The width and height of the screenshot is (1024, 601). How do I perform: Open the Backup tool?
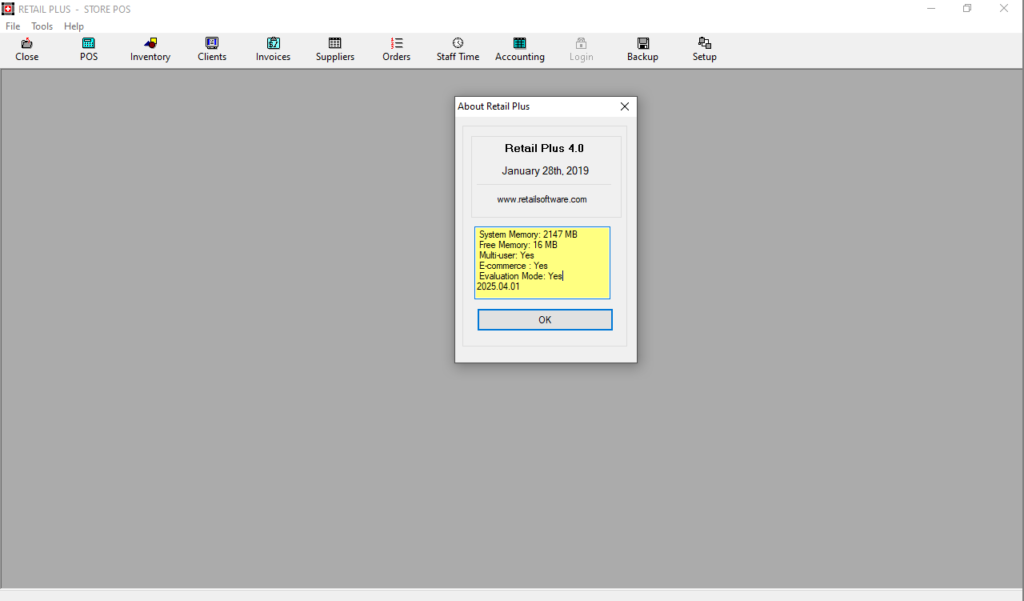643,50
